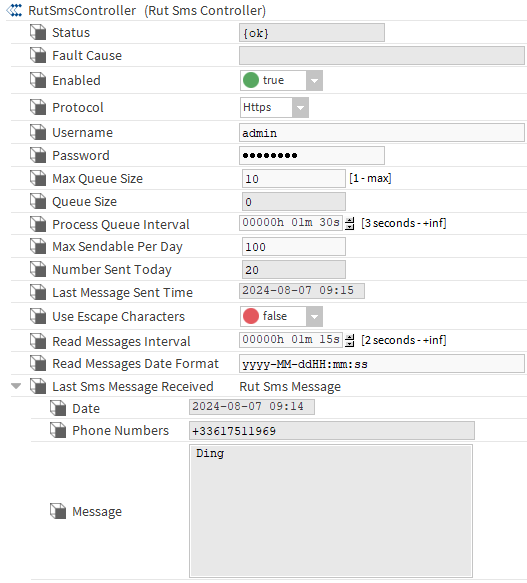Click the Max Queue Size field
Image resolution: width=527 pixels, height=583 pixels.
pos(293,179)
